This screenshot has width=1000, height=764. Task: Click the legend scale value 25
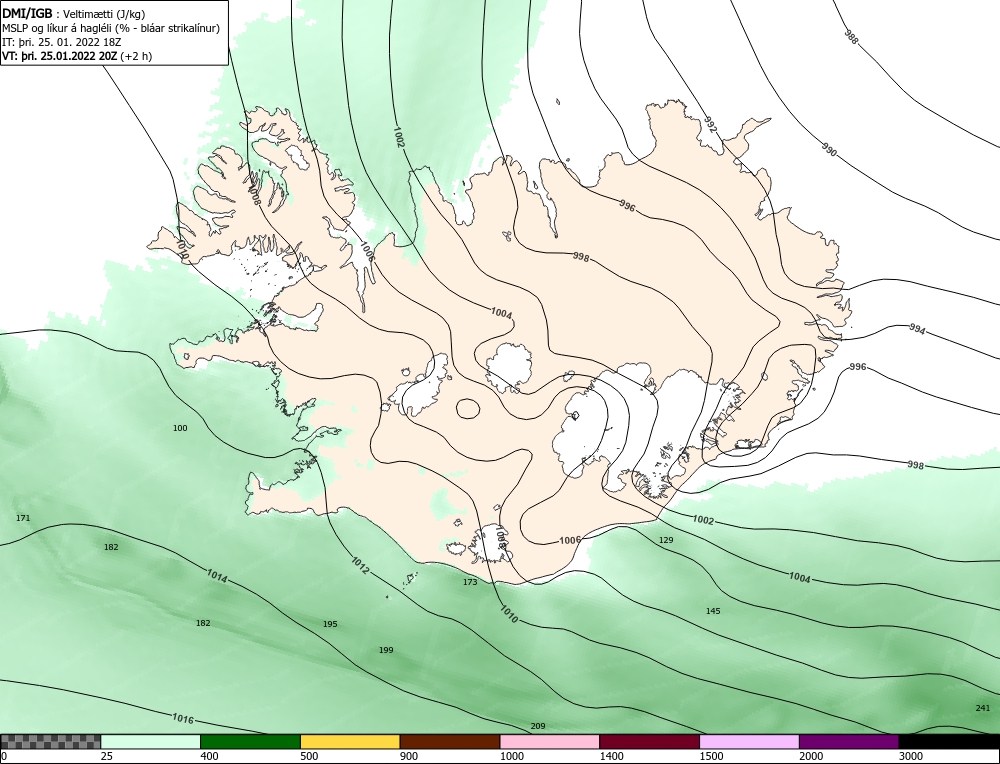pos(107,756)
